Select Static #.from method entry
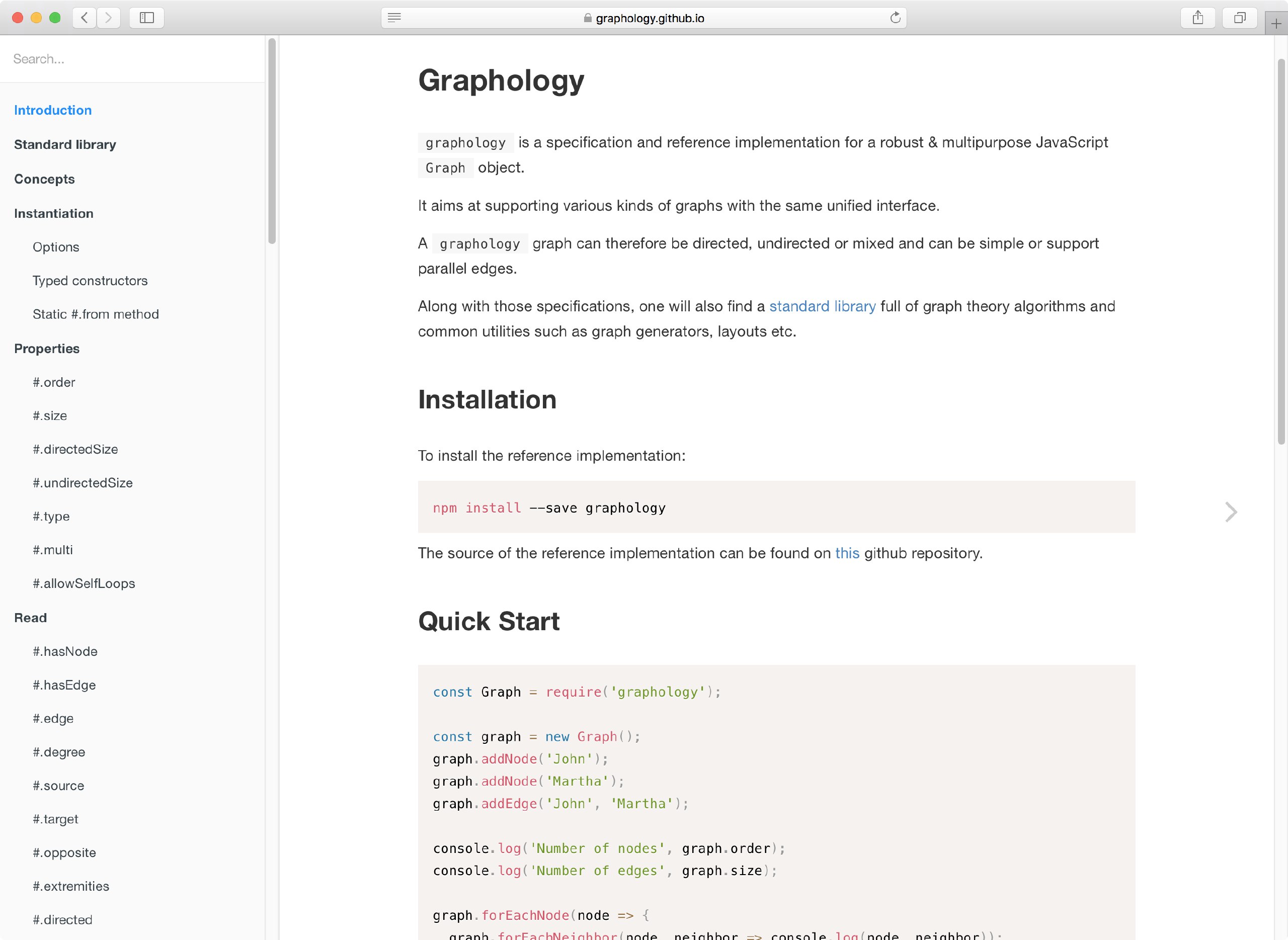 [96, 314]
